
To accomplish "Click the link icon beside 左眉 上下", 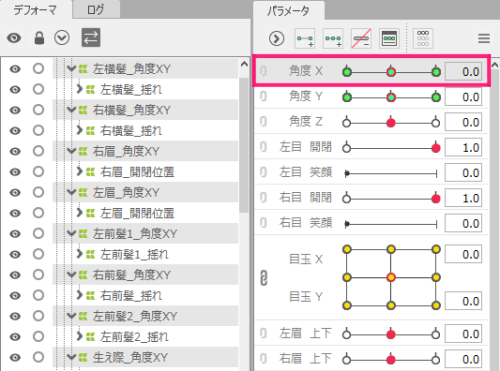I will [263, 333].
